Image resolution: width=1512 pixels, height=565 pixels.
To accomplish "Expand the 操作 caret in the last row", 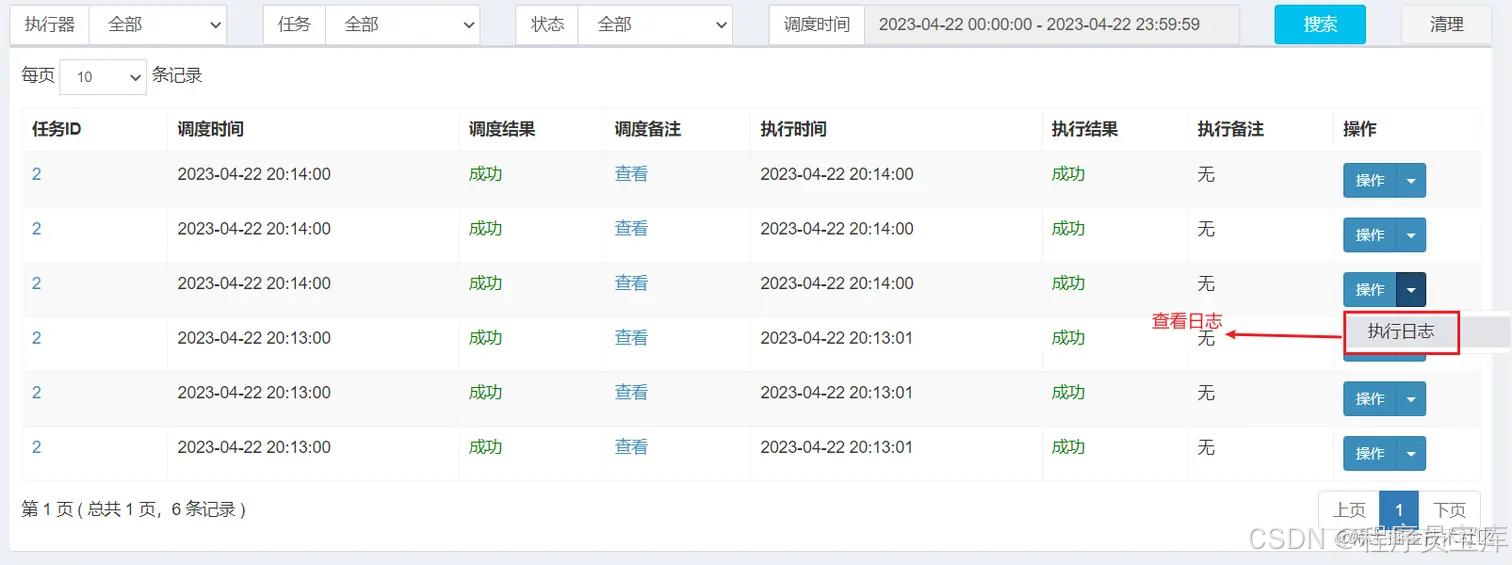I will (x=1411, y=453).
